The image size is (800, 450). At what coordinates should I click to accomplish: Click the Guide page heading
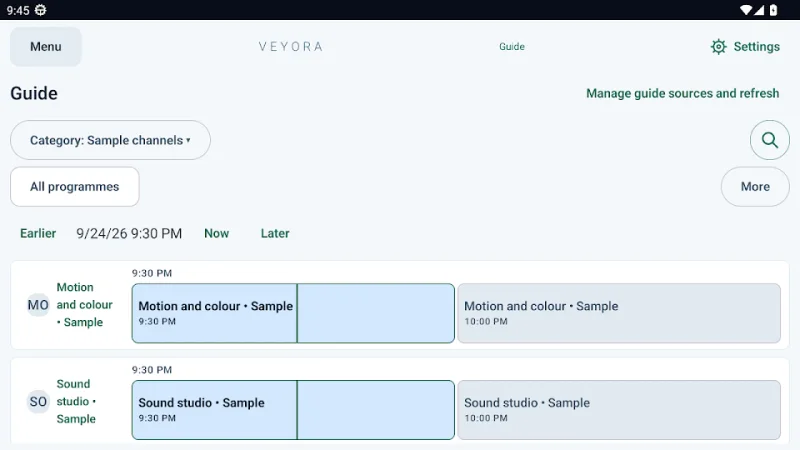[34, 93]
